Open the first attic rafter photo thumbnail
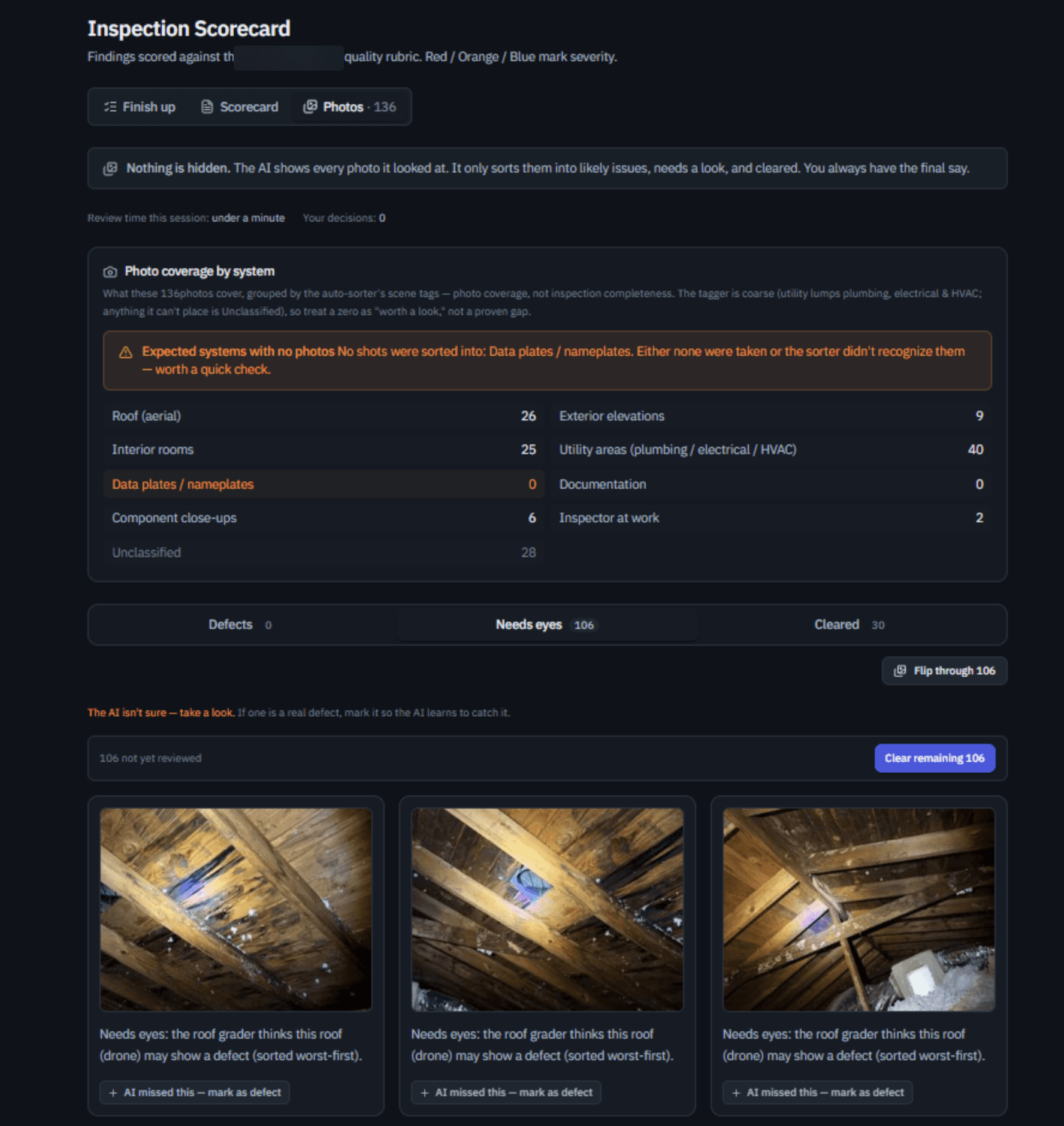Image resolution: width=1064 pixels, height=1126 pixels. coord(236,909)
